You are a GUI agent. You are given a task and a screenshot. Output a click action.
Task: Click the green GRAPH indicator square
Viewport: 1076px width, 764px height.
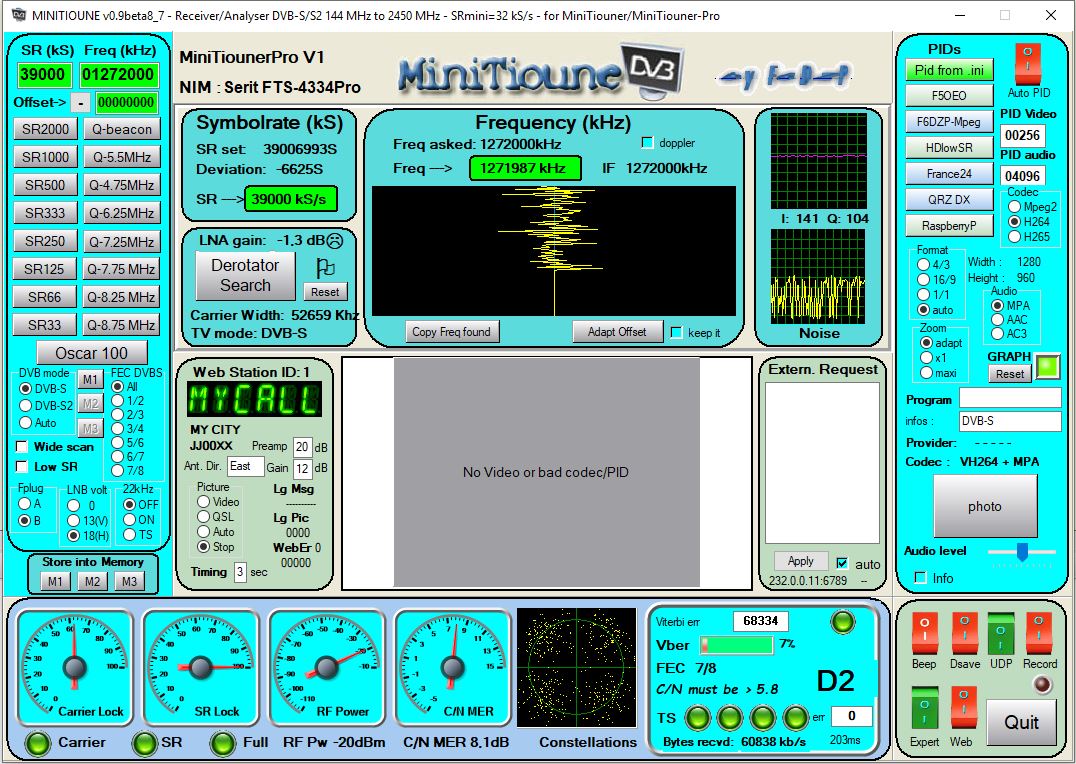(x=1046, y=367)
